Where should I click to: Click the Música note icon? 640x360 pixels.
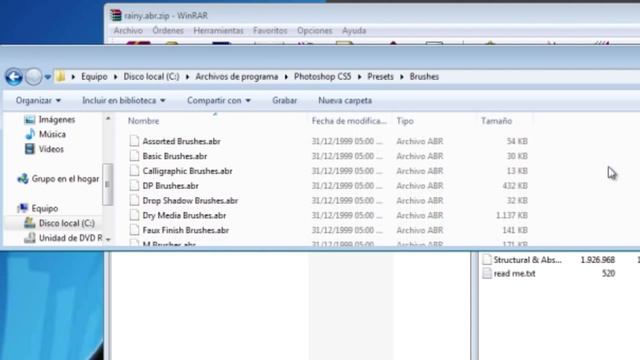[30, 134]
